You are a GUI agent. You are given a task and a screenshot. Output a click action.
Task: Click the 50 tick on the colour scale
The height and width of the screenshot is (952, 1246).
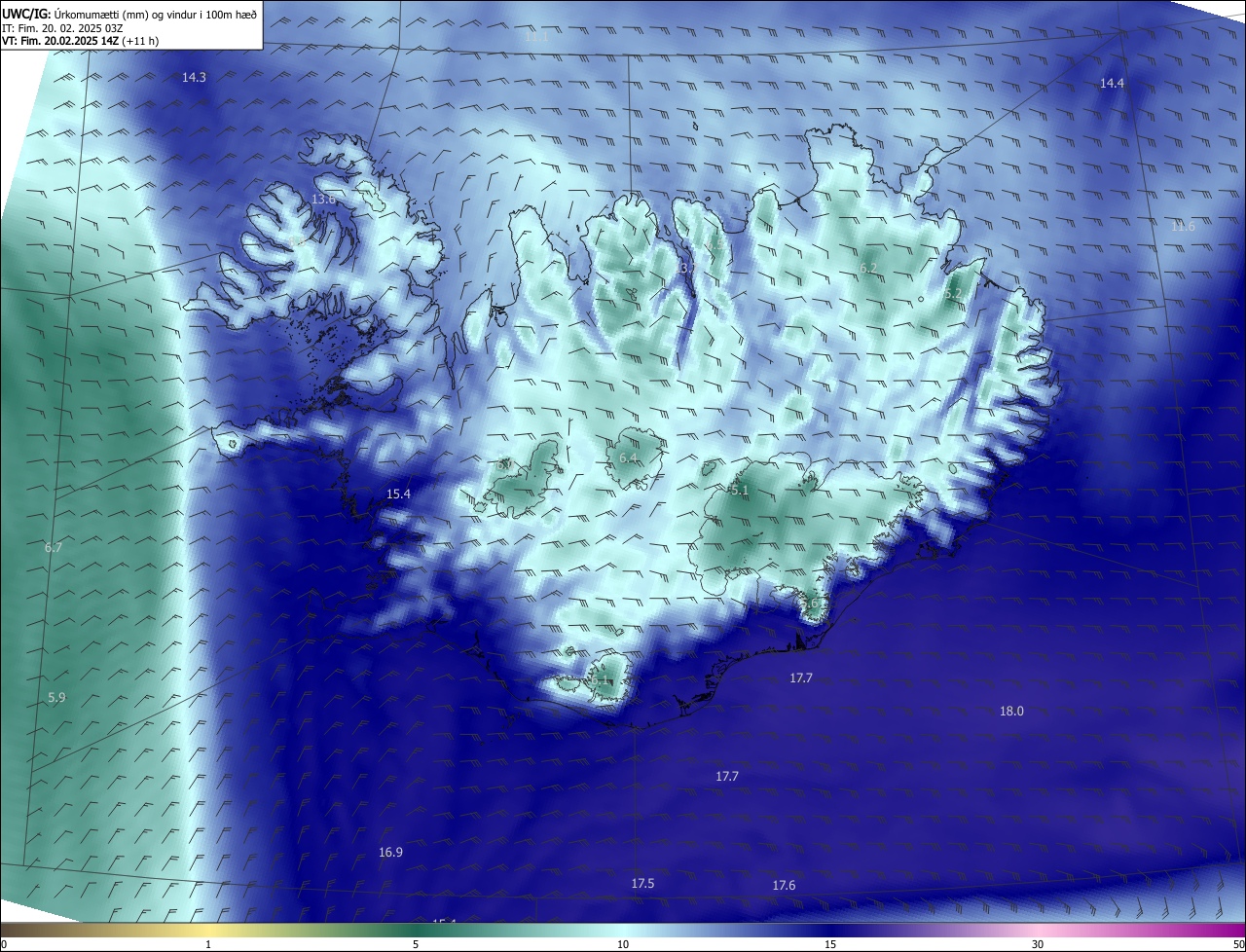(x=1238, y=944)
